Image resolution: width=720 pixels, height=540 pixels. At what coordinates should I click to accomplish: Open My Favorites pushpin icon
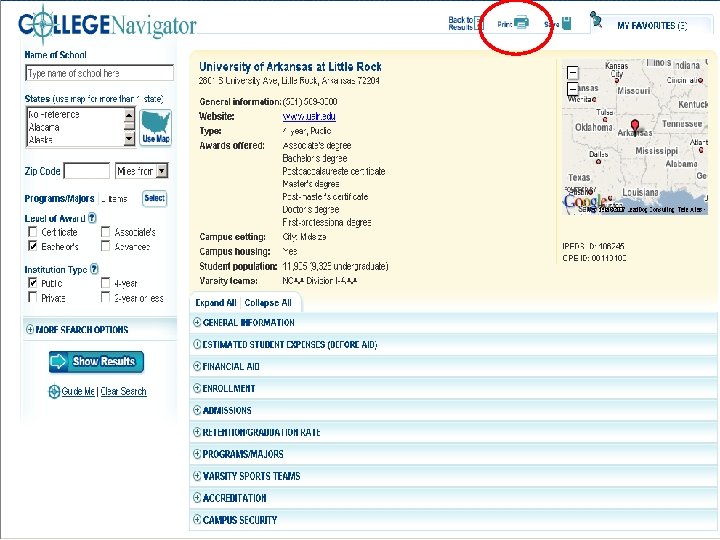point(596,19)
